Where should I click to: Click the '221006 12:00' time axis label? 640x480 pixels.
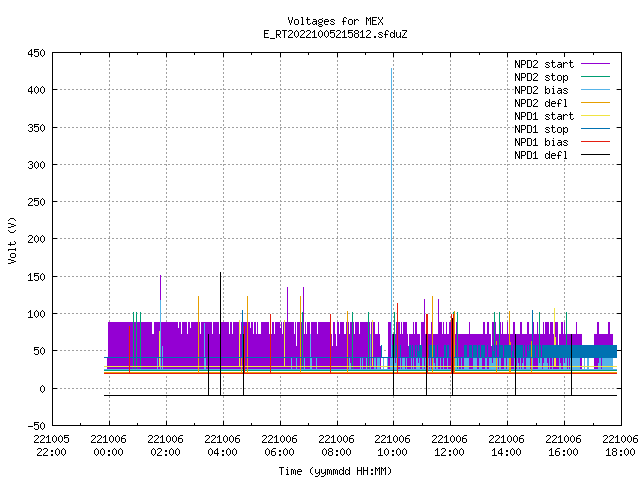[449, 446]
